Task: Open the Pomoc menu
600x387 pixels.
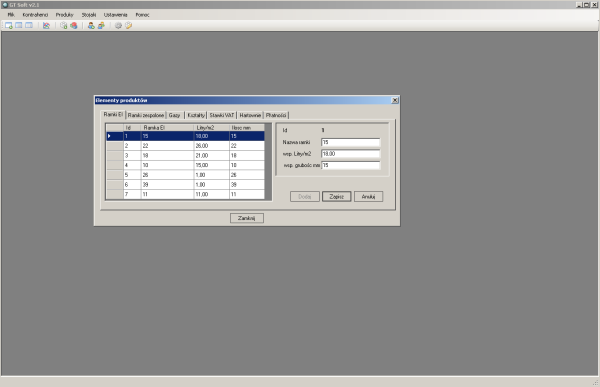Action: 142,15
